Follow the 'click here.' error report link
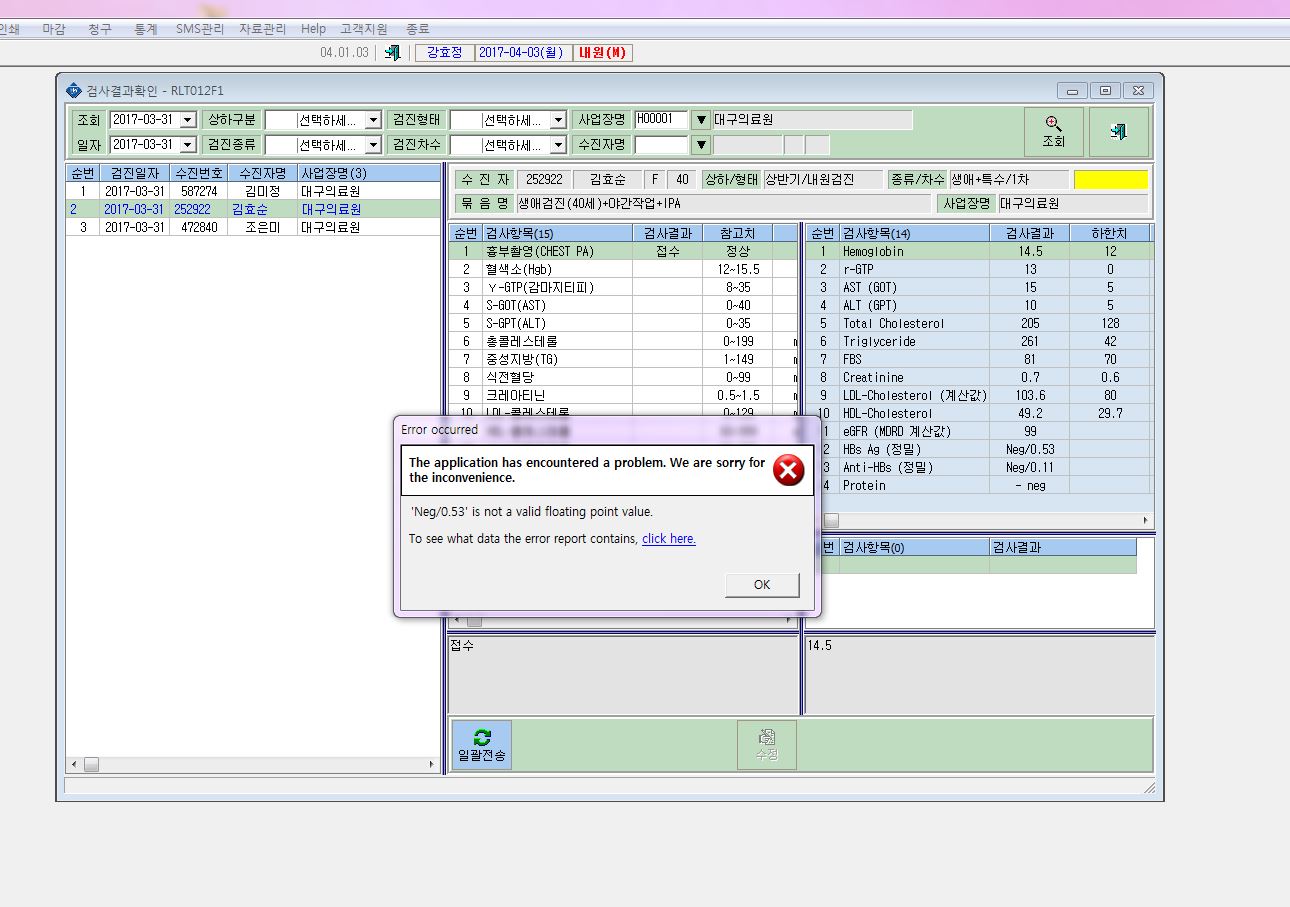1290x907 pixels. [x=669, y=539]
